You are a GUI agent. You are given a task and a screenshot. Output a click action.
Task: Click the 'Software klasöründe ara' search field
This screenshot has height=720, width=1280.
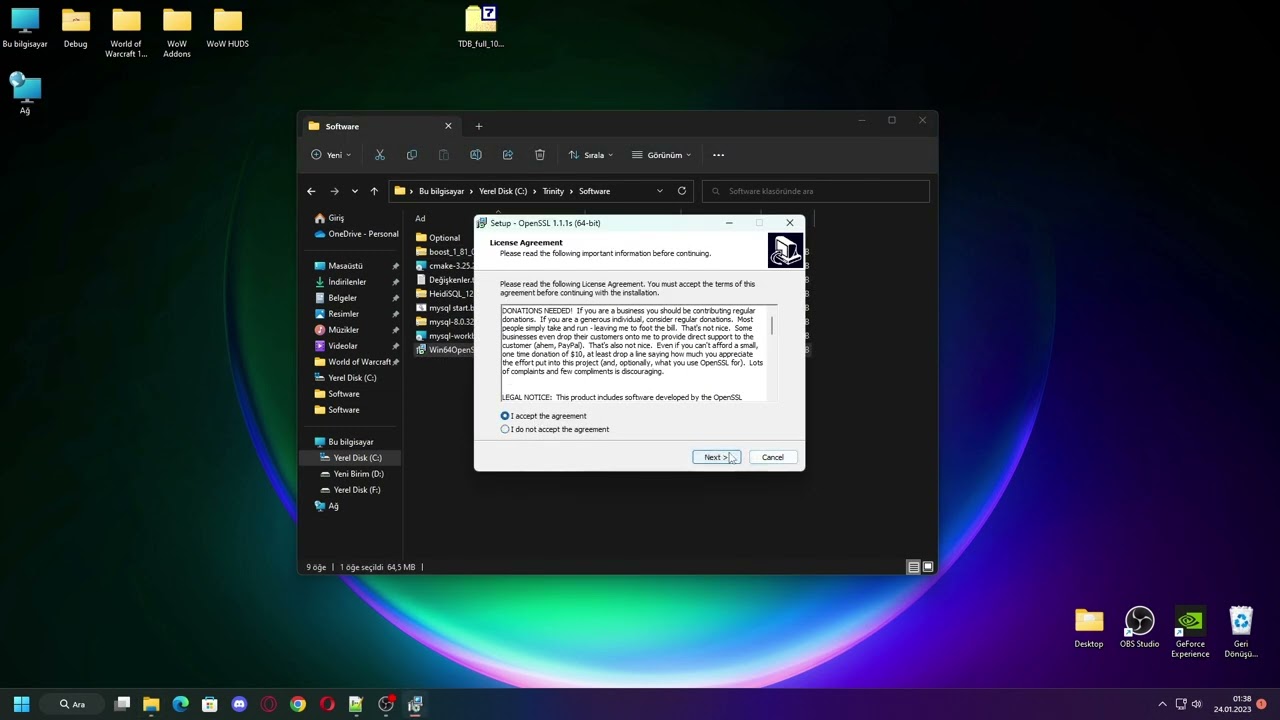(816, 191)
